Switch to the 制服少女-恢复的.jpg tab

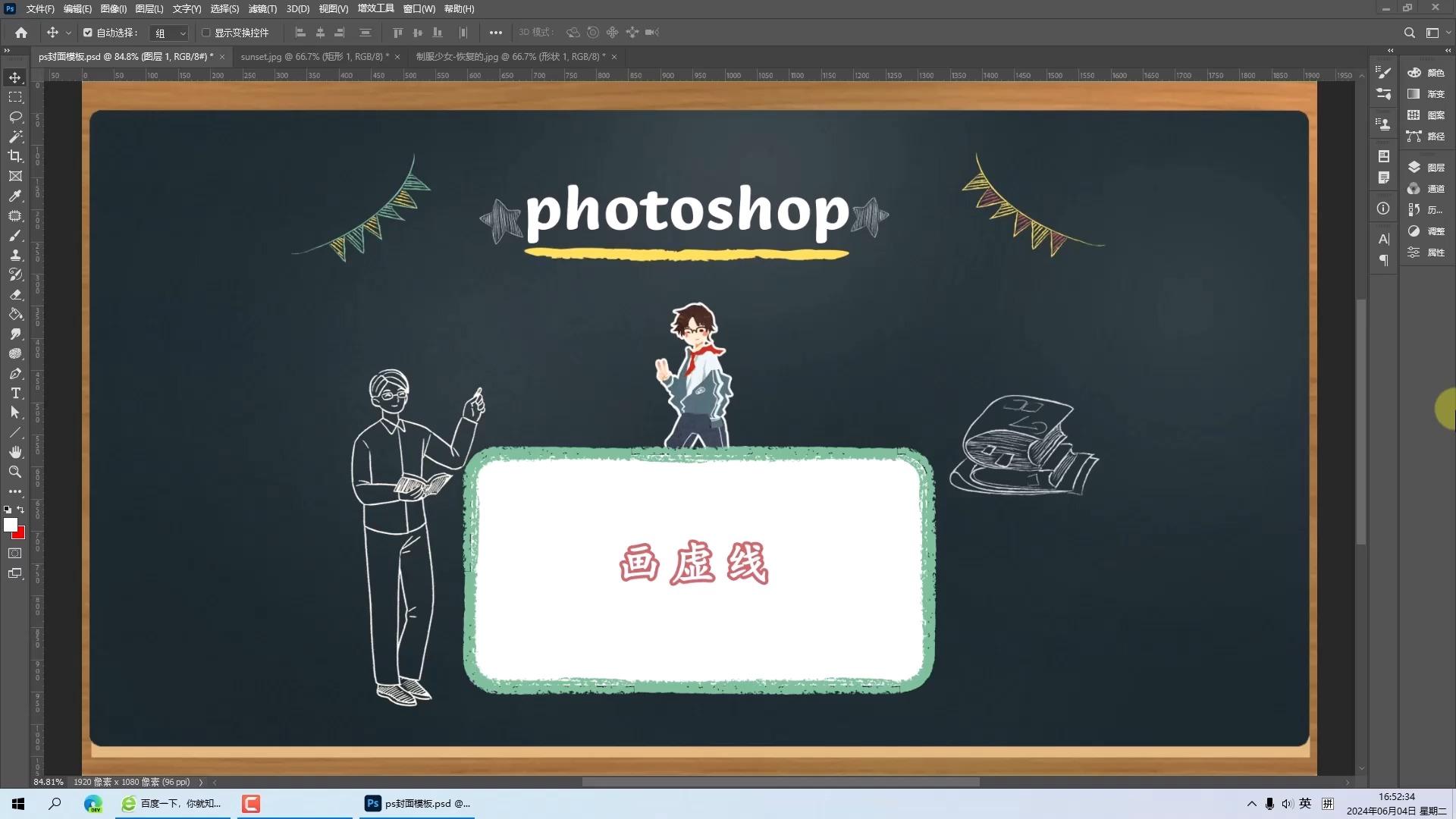(510, 57)
